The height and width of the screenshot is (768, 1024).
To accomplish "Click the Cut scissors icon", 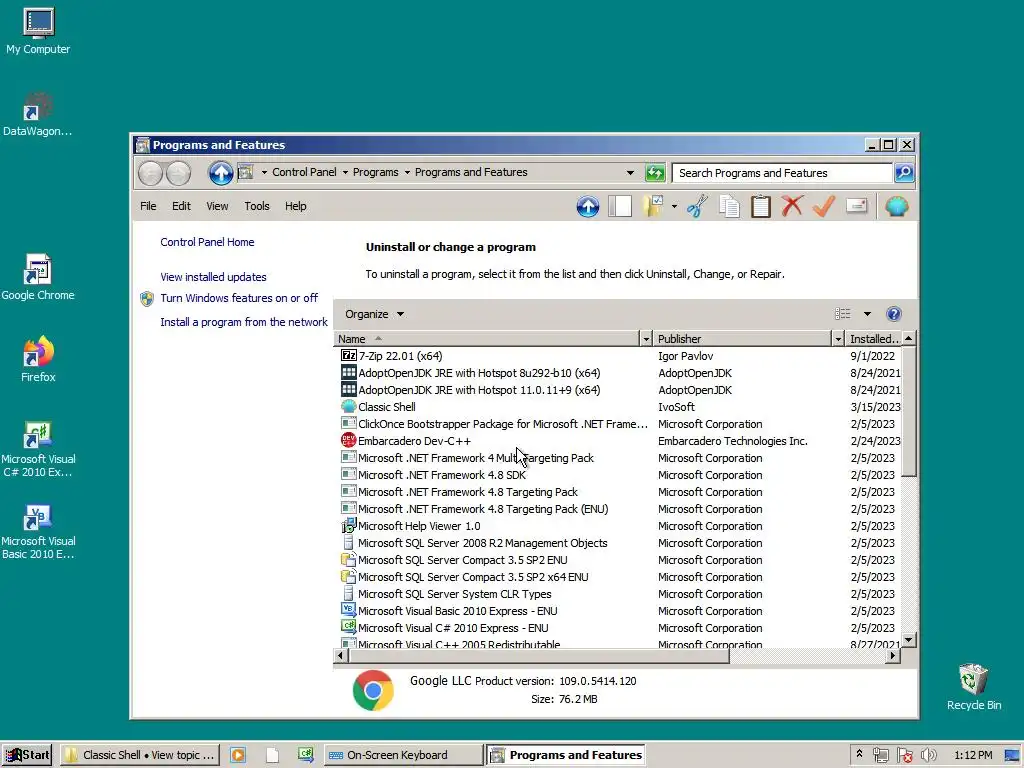I will (x=697, y=206).
